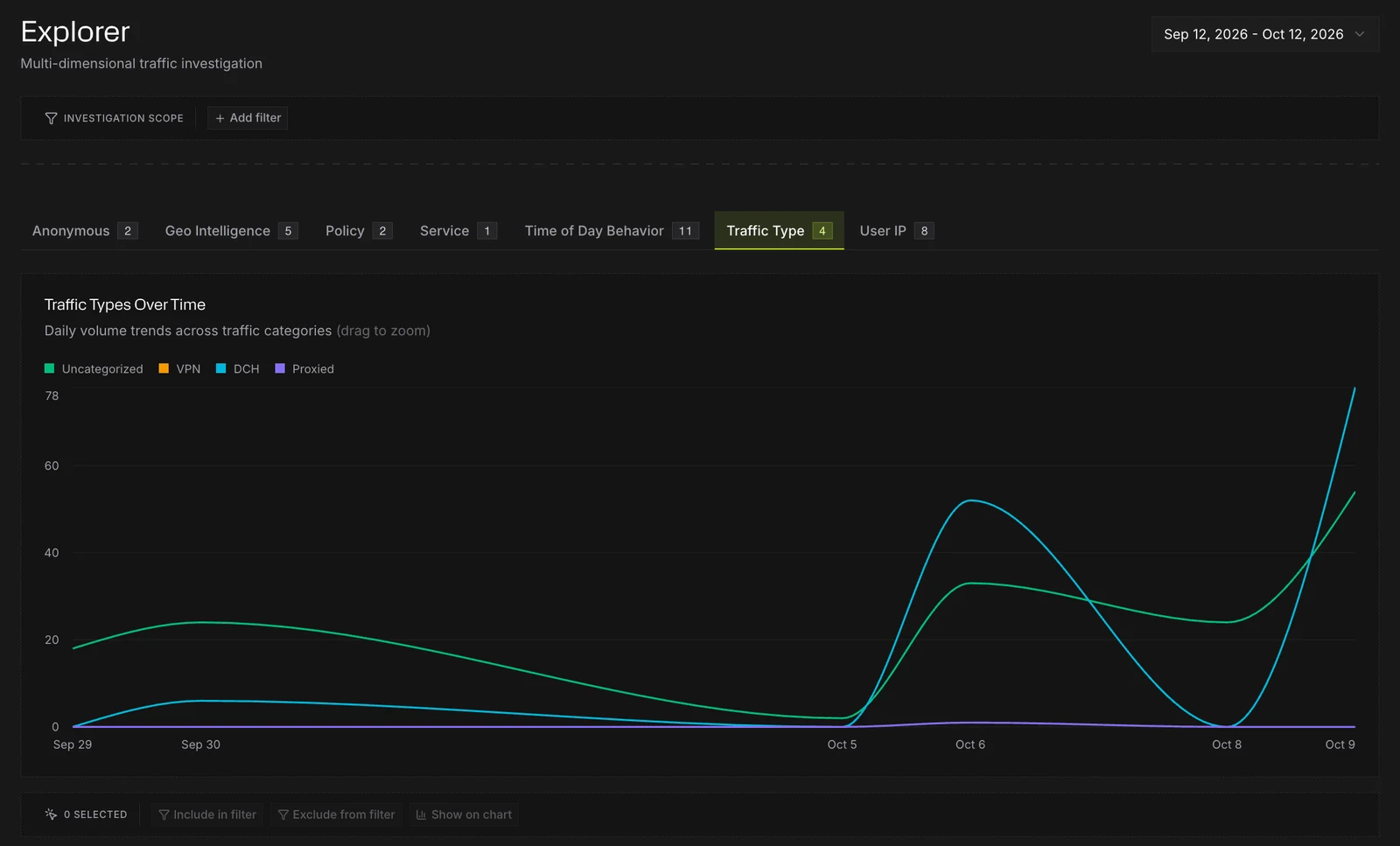Click the sparkle icon next to 0 Selected
The width and height of the screenshot is (1400, 846).
[51, 815]
